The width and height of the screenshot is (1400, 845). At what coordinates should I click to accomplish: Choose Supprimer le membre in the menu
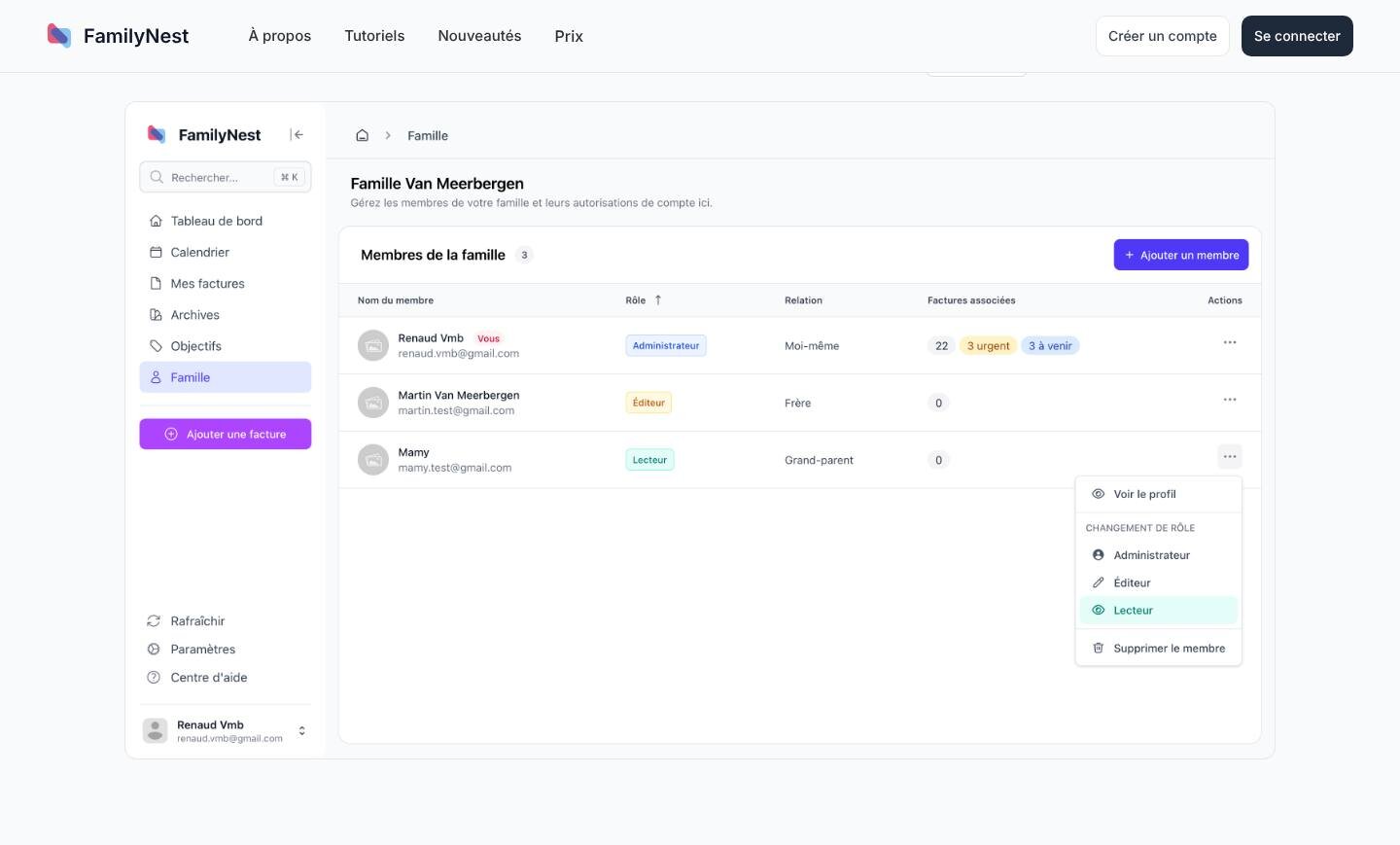(1159, 649)
